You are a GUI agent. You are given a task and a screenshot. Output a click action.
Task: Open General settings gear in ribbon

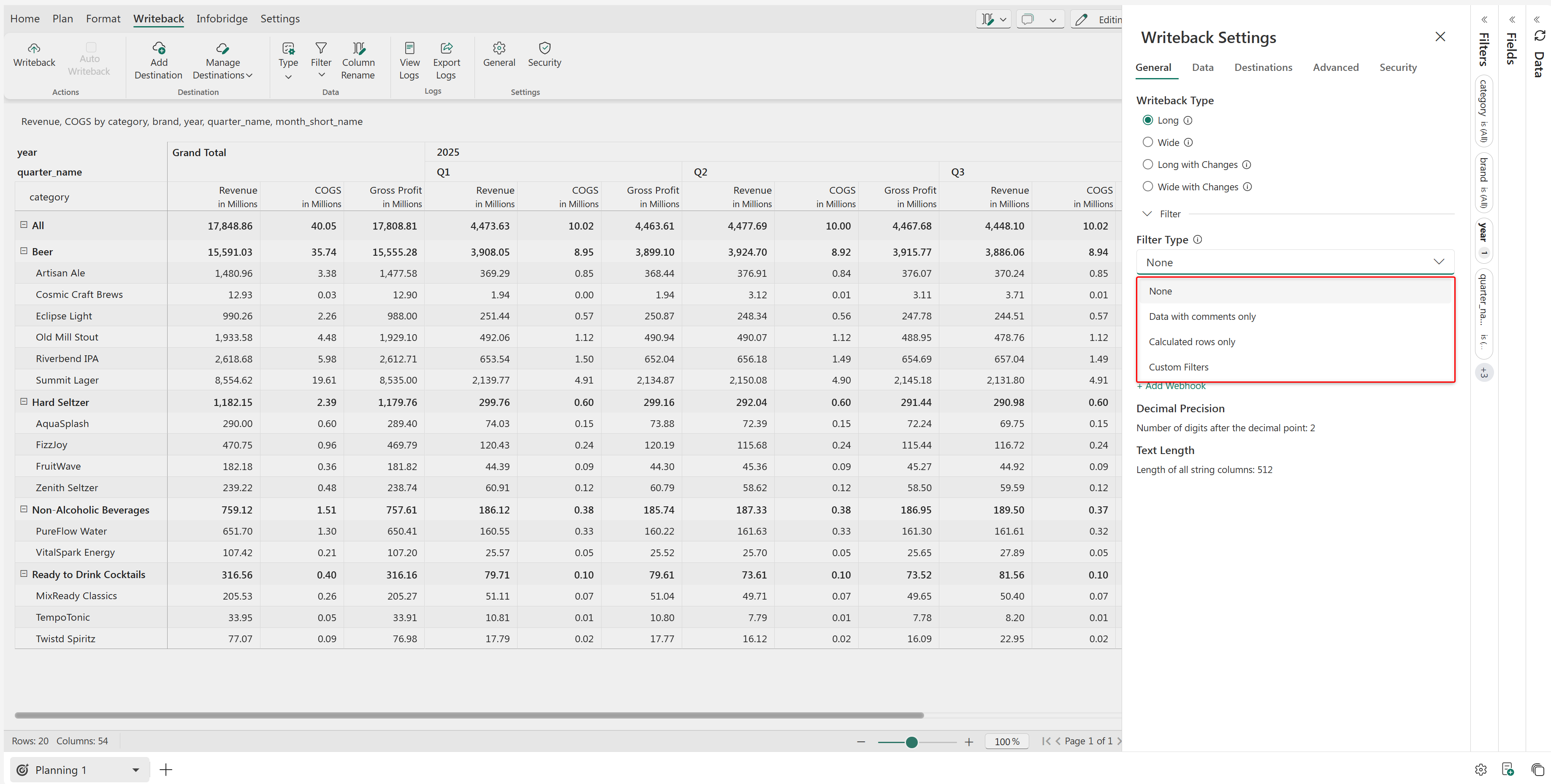[x=499, y=48]
